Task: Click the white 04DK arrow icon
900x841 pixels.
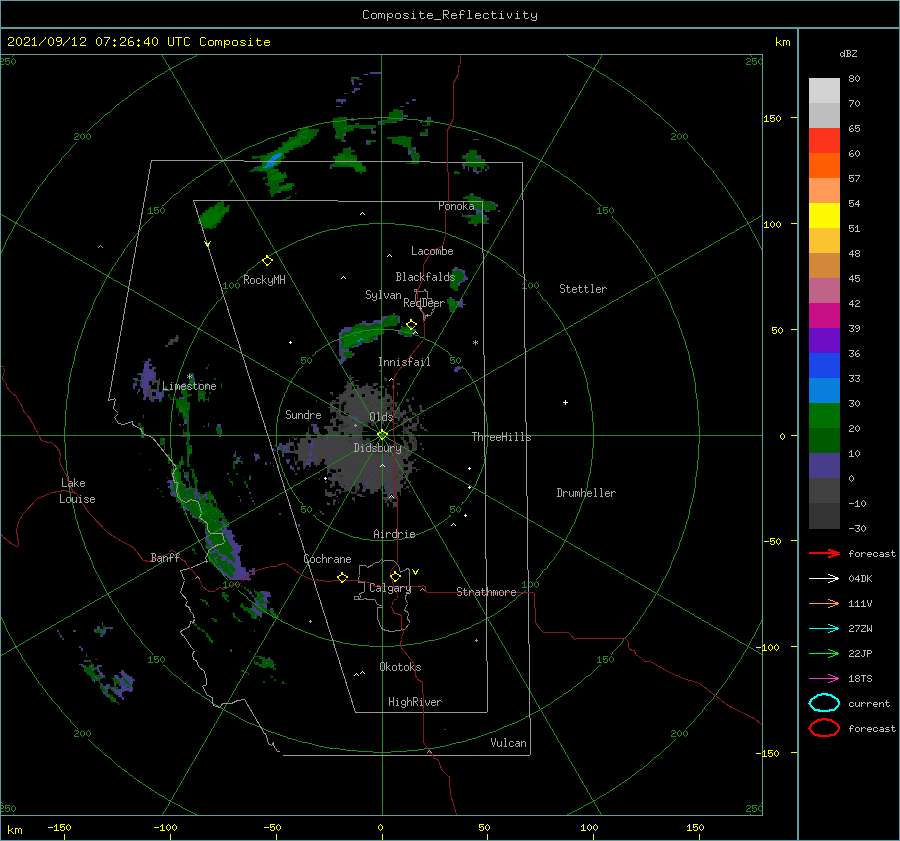Action: pyautogui.click(x=824, y=578)
